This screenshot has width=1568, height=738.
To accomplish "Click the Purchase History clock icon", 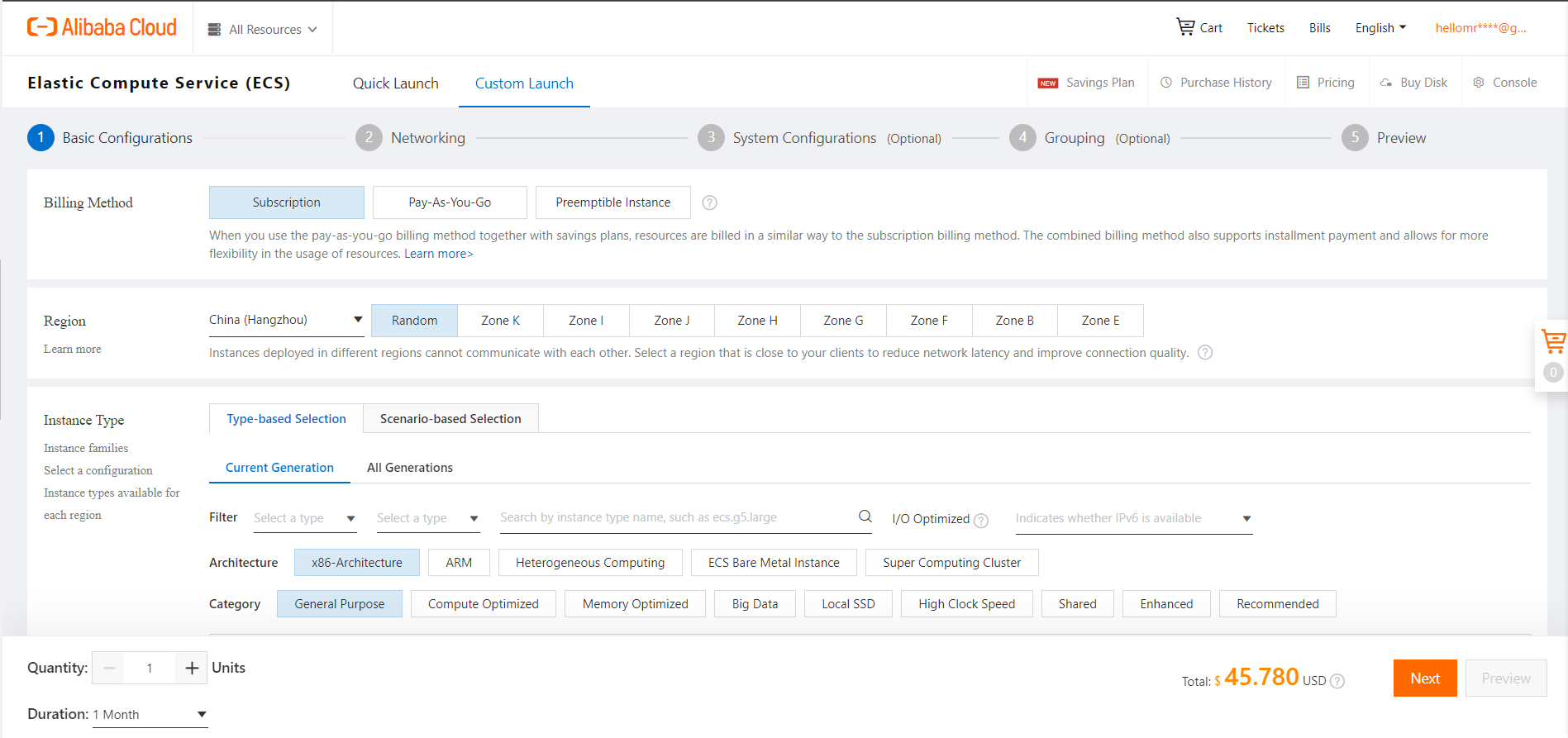I will [x=1166, y=83].
